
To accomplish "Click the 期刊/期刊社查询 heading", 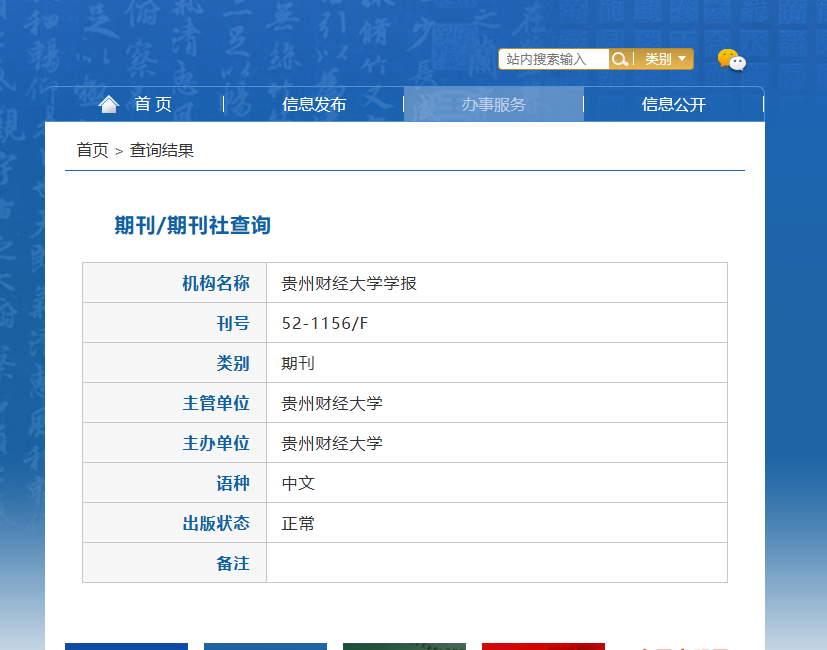I will point(193,225).
